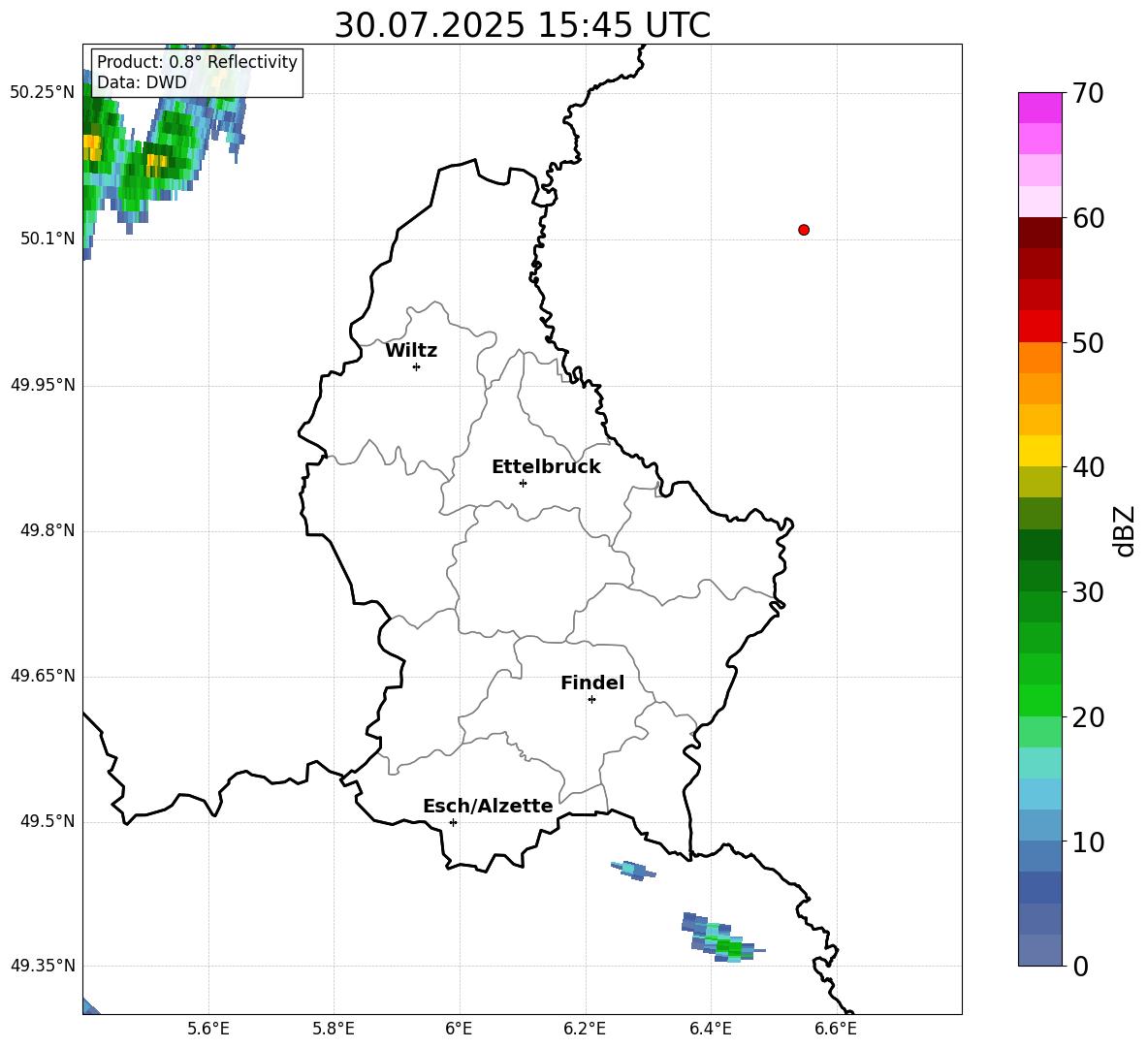Viewport: 1148px width, 1048px height.
Task: Click the 6.2°E longitude label
Action: tap(585, 1029)
